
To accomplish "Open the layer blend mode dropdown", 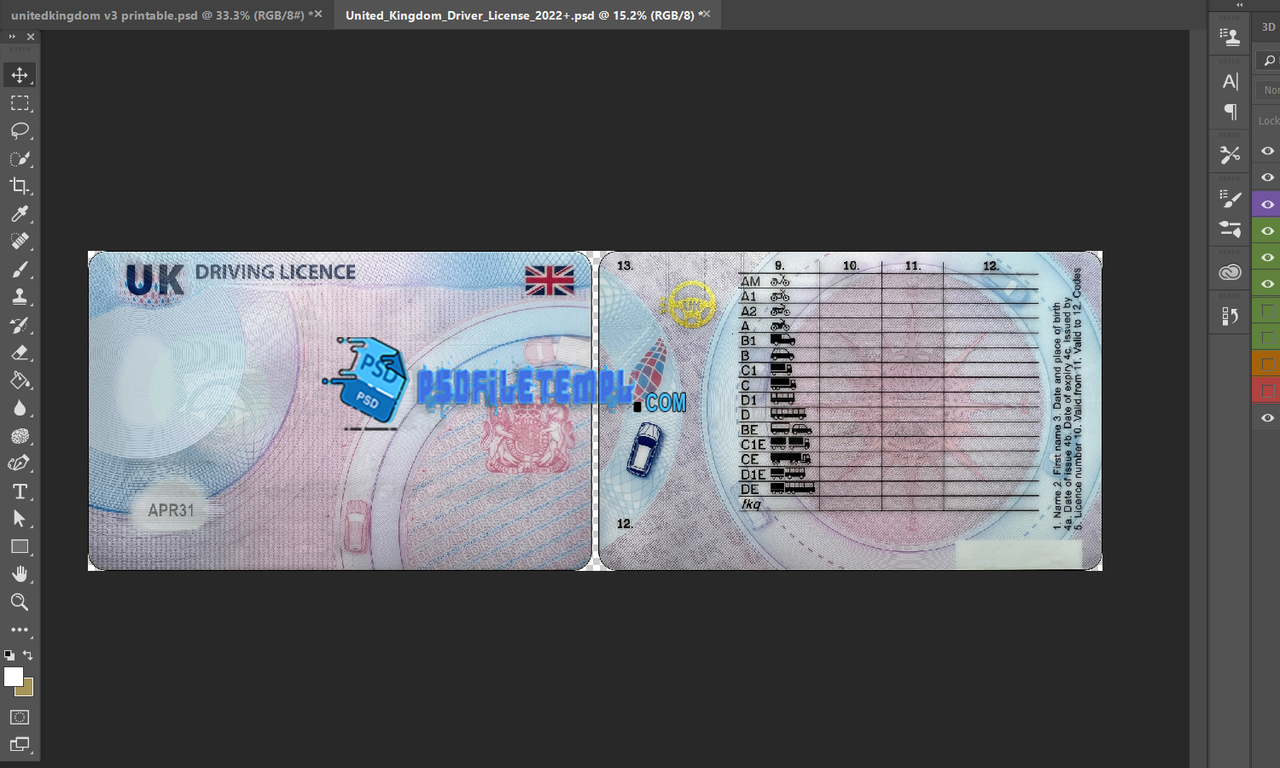I will click(1270, 90).
